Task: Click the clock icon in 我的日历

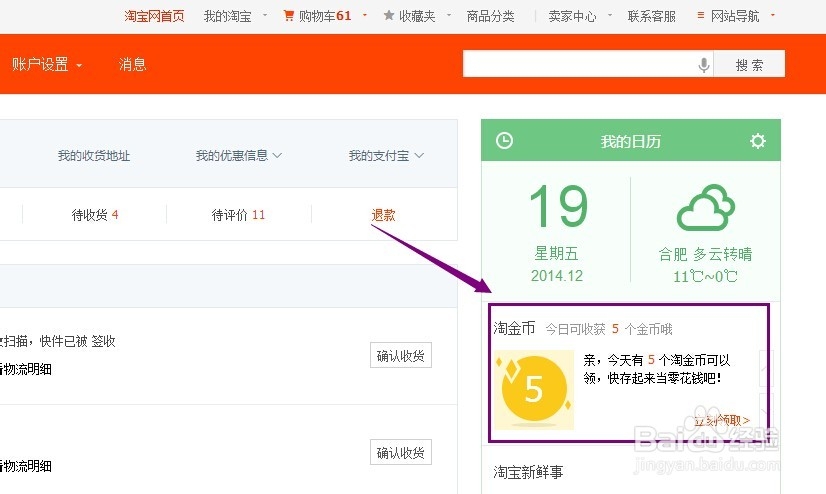Action: pyautogui.click(x=504, y=141)
